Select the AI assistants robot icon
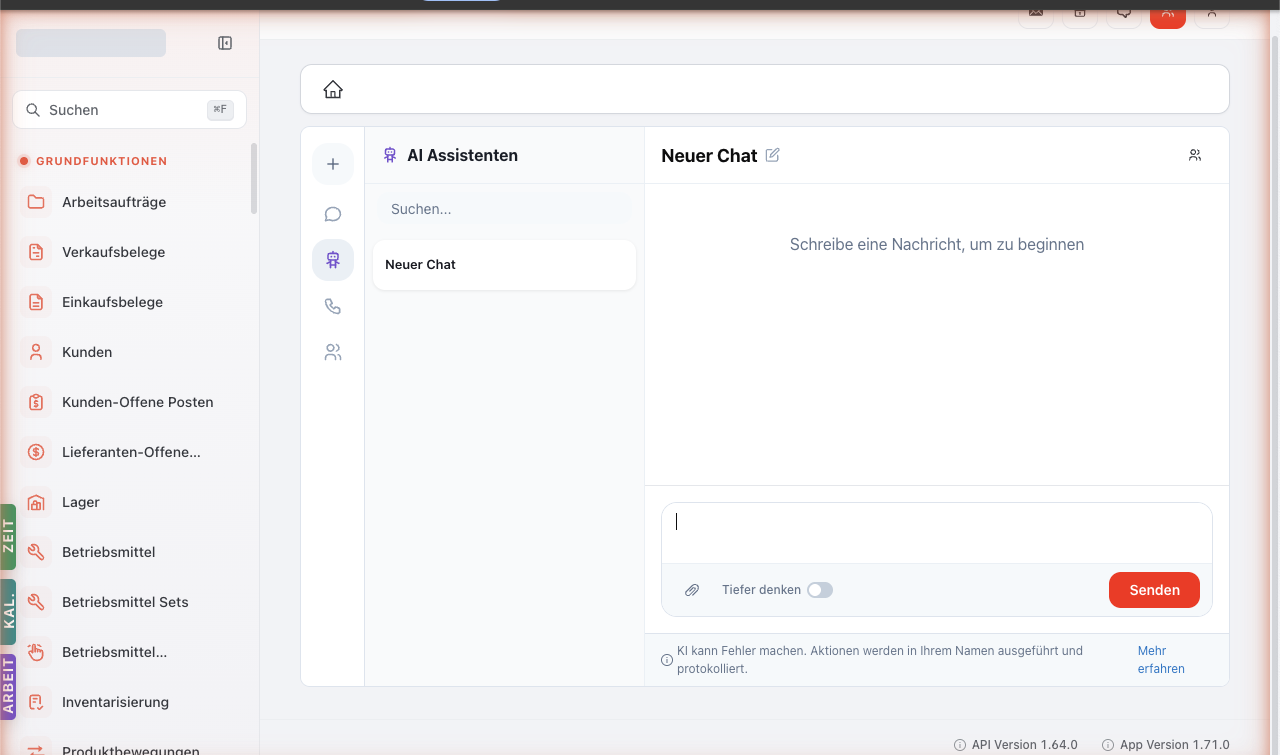The width and height of the screenshot is (1280, 755). point(333,260)
